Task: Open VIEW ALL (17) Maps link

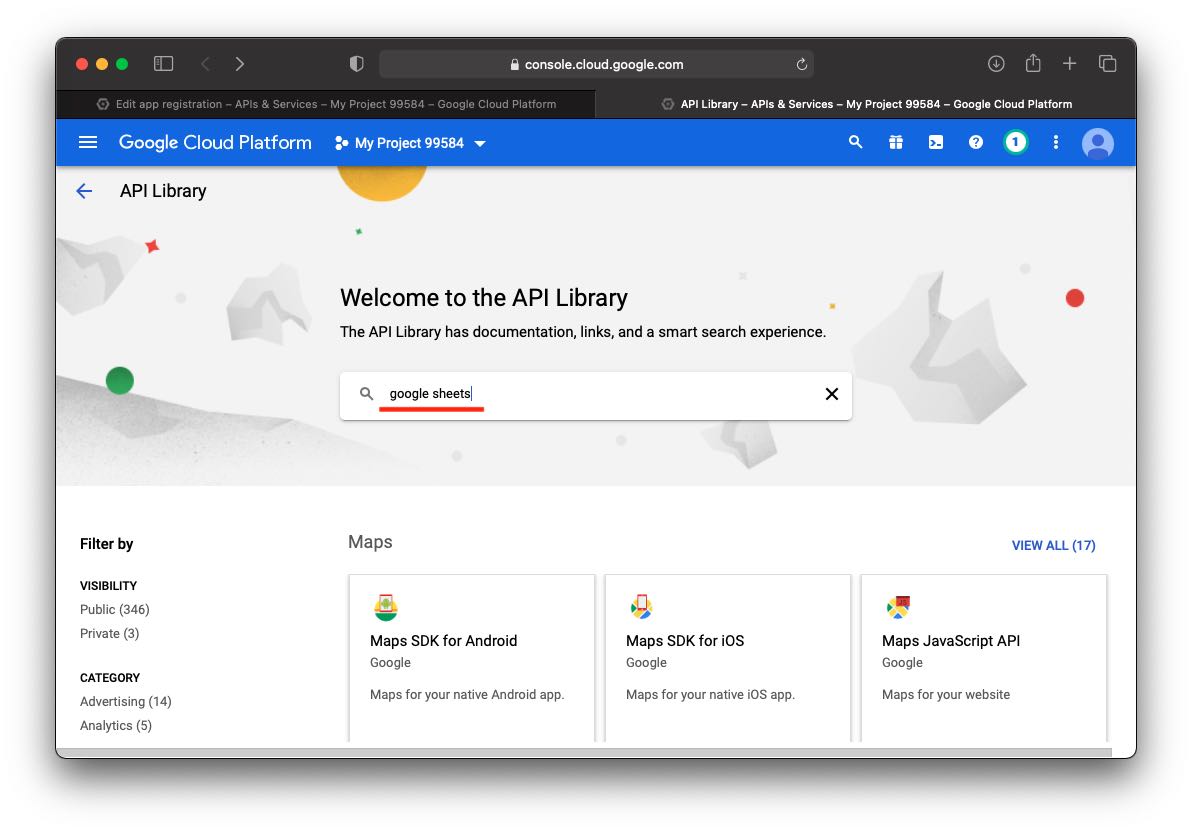Action: point(1053,545)
